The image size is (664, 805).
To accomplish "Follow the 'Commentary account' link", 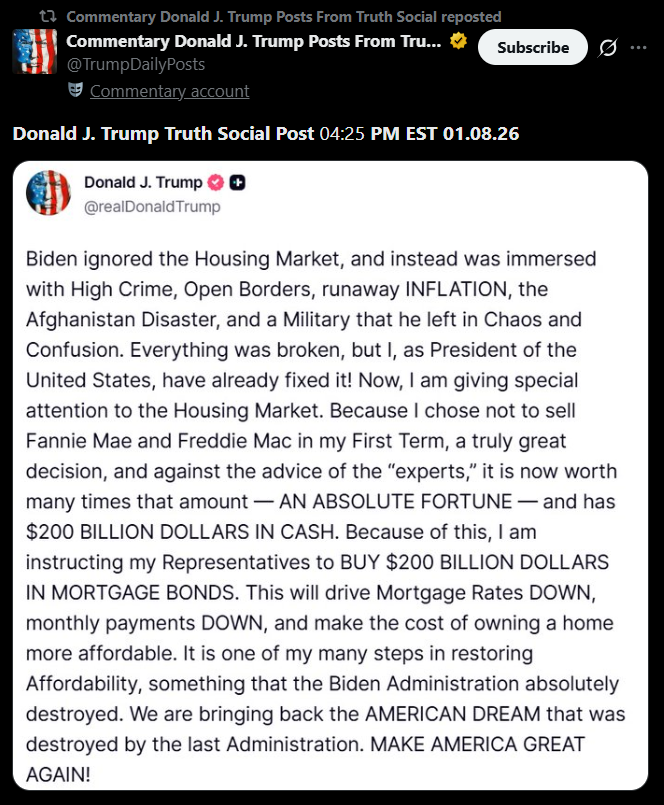I will pos(169,91).
